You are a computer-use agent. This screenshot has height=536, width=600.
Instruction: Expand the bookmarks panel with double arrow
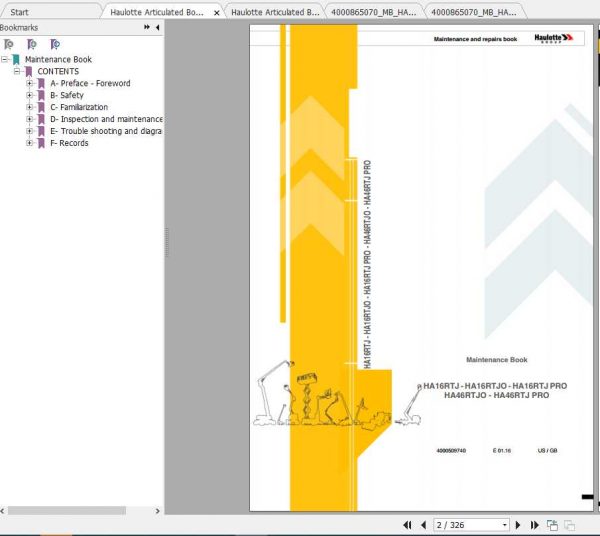click(x=147, y=27)
